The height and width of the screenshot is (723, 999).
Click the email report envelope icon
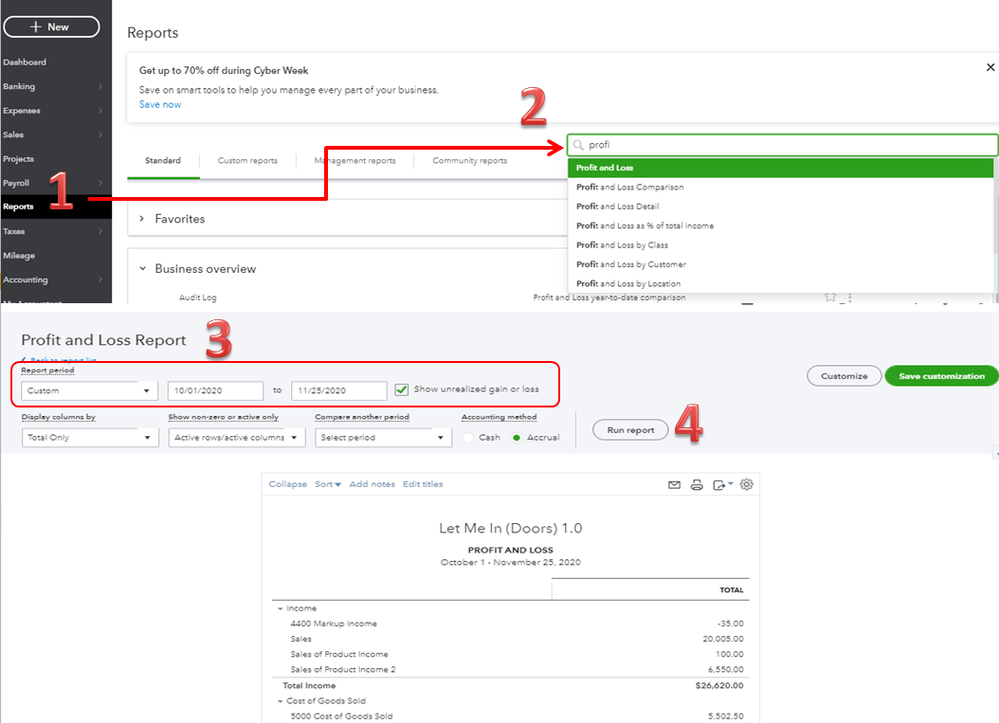(674, 485)
